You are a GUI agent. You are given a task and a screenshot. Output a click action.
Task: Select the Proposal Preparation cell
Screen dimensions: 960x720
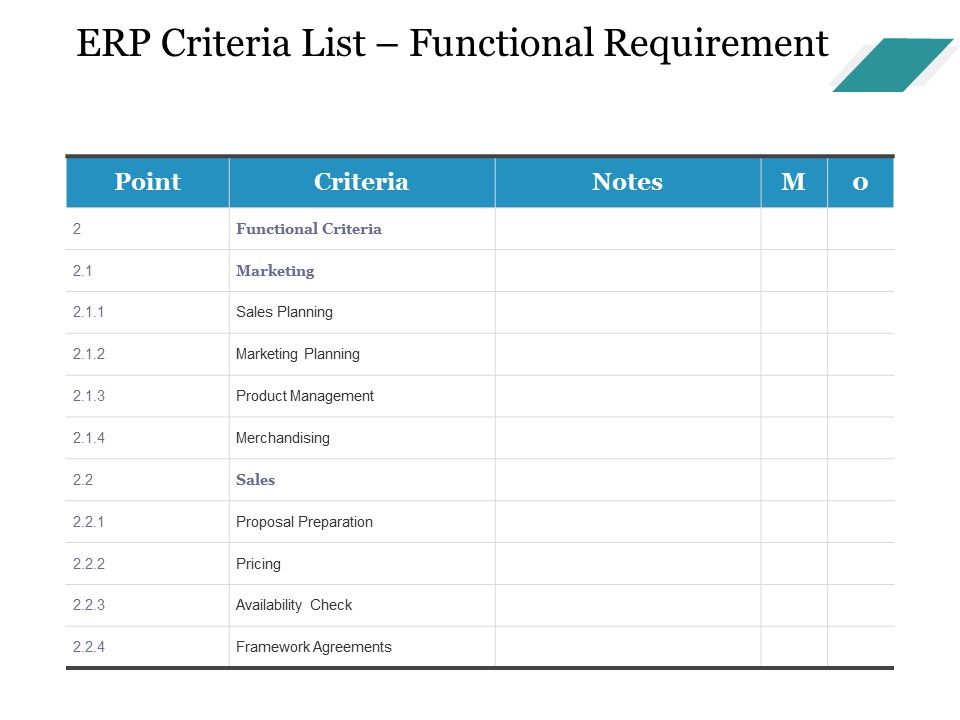click(x=362, y=522)
